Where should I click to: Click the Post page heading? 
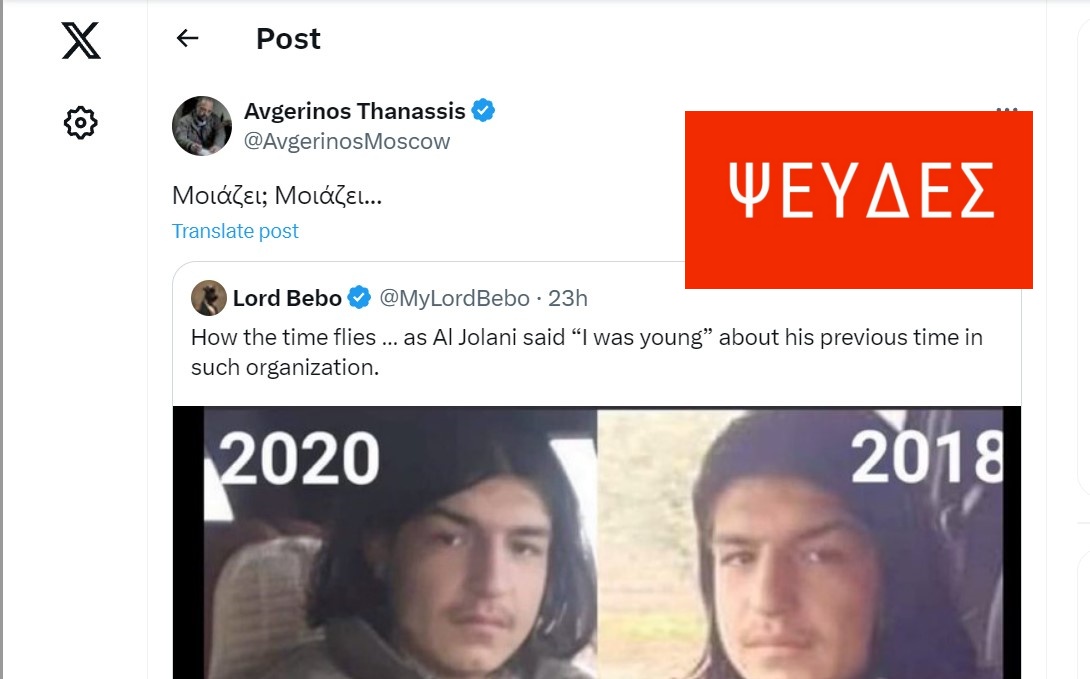click(x=288, y=38)
